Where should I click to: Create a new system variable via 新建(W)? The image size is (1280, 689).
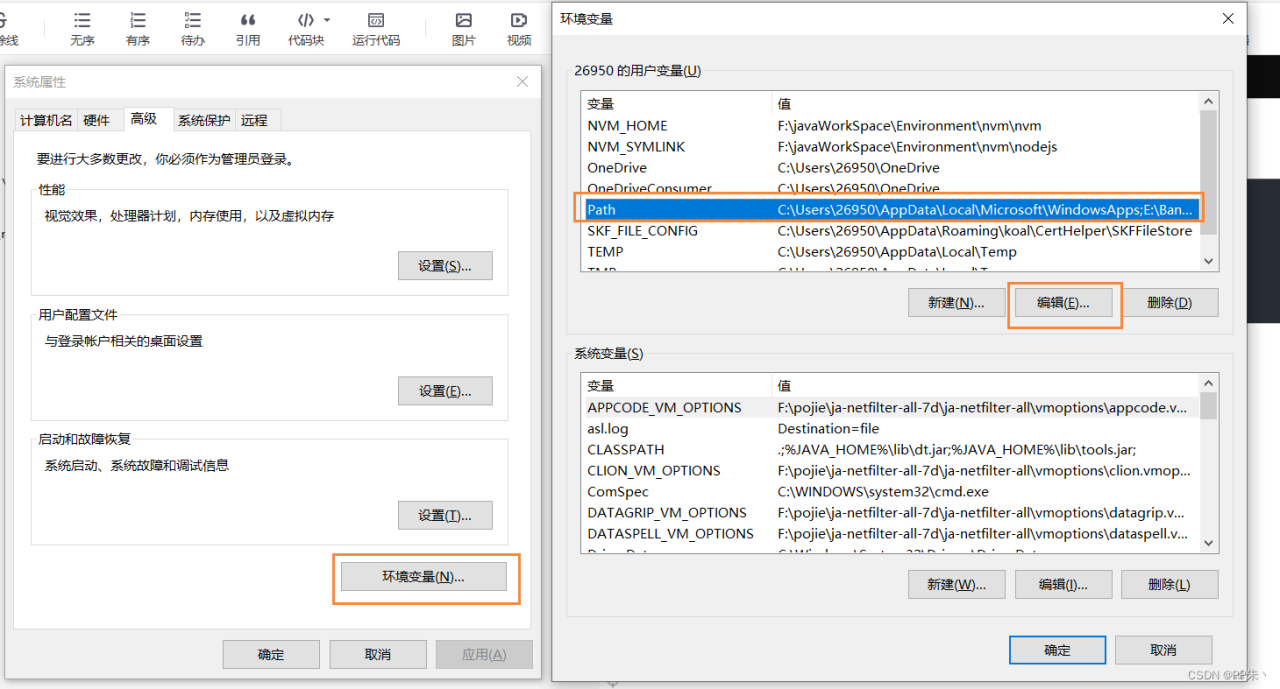click(955, 584)
